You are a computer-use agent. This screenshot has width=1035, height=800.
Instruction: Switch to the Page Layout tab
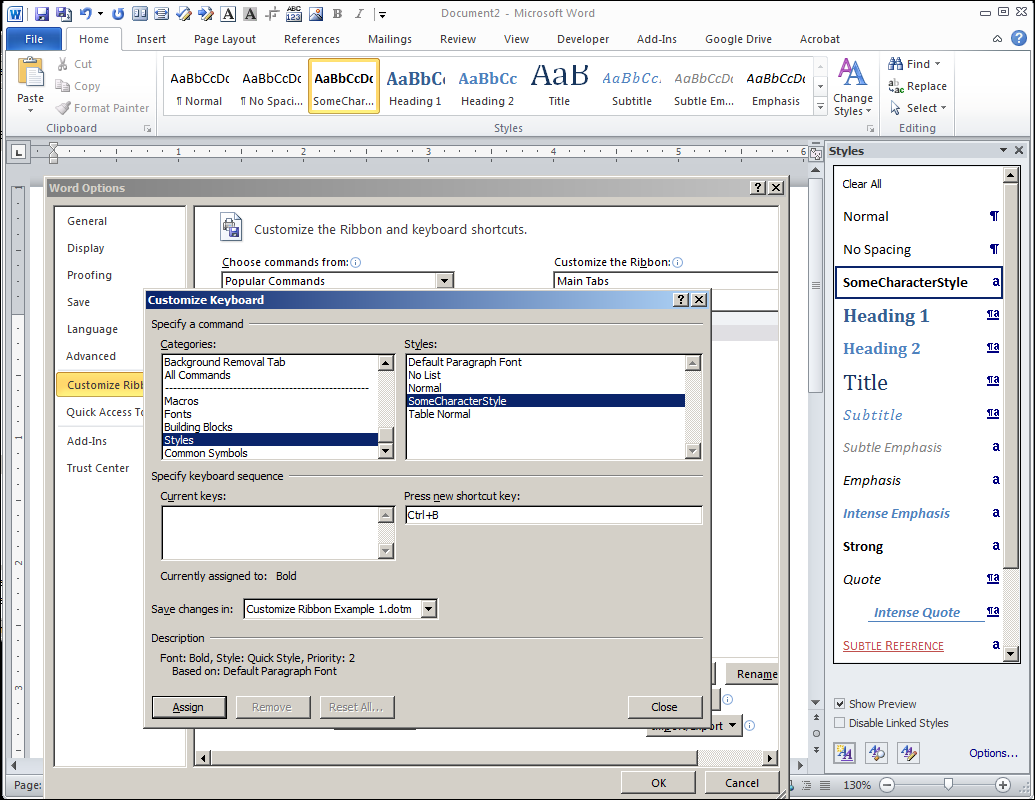(x=224, y=39)
